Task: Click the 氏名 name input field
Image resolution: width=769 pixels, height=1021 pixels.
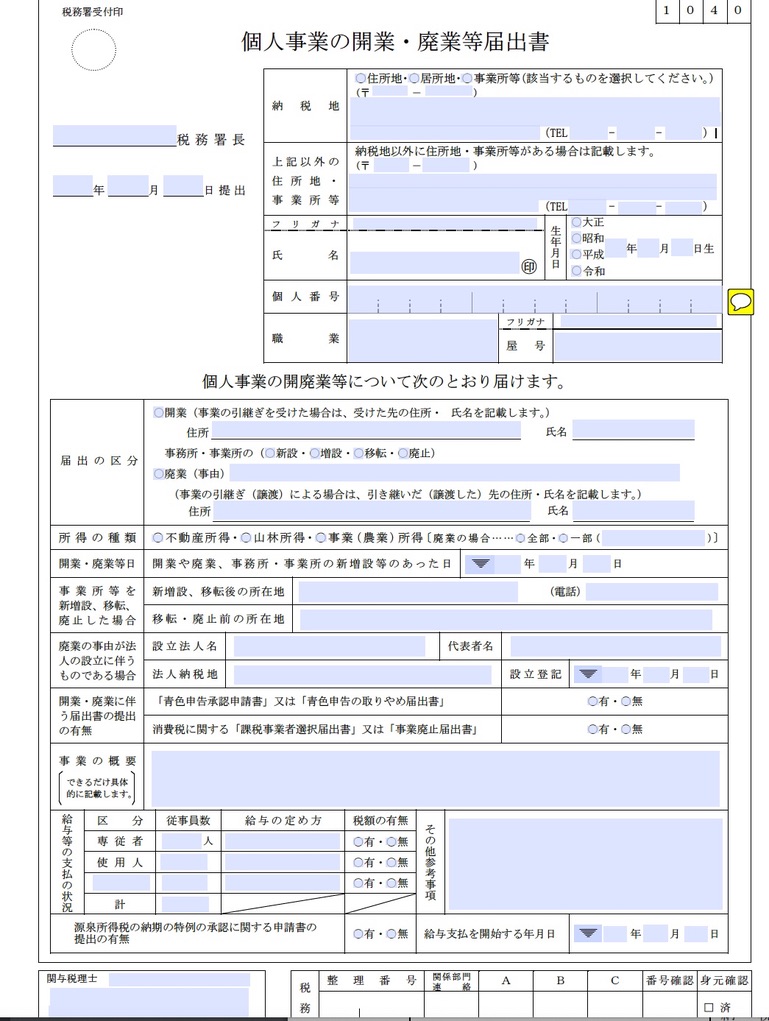Action: pyautogui.click(x=434, y=262)
